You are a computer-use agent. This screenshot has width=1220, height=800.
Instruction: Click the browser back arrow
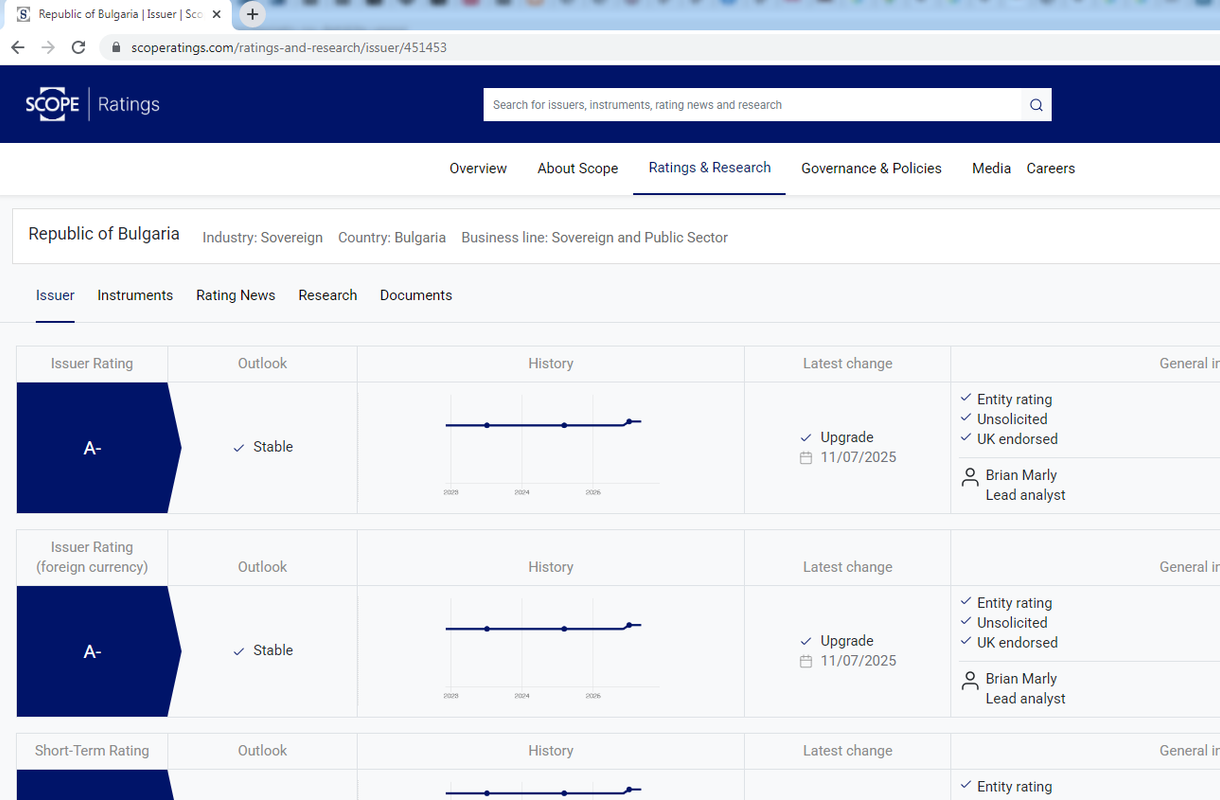(18, 47)
